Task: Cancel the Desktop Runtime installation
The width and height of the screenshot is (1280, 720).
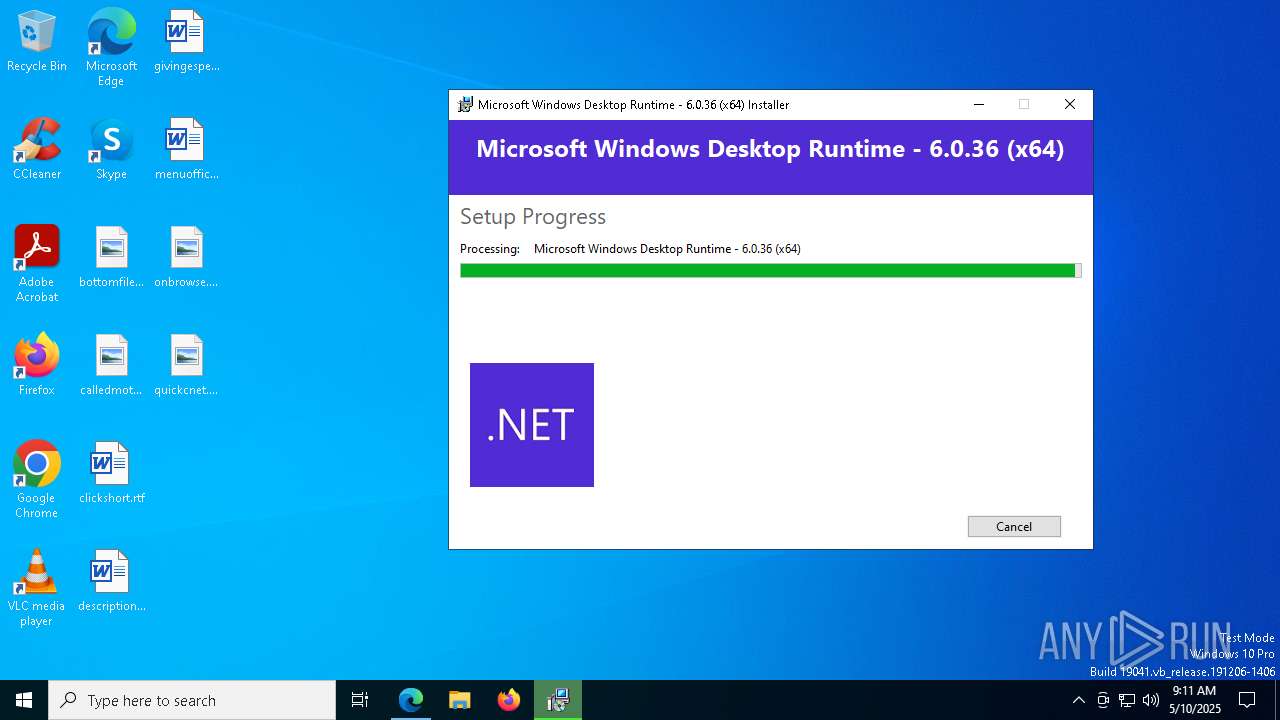Action: (x=1014, y=527)
